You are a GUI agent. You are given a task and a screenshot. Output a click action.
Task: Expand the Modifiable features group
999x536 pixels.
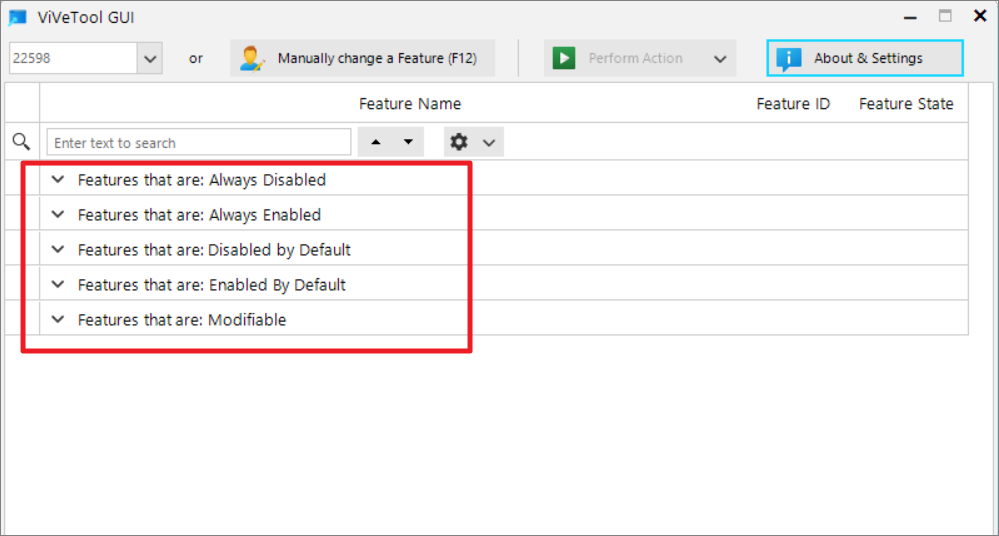pyautogui.click(x=58, y=319)
